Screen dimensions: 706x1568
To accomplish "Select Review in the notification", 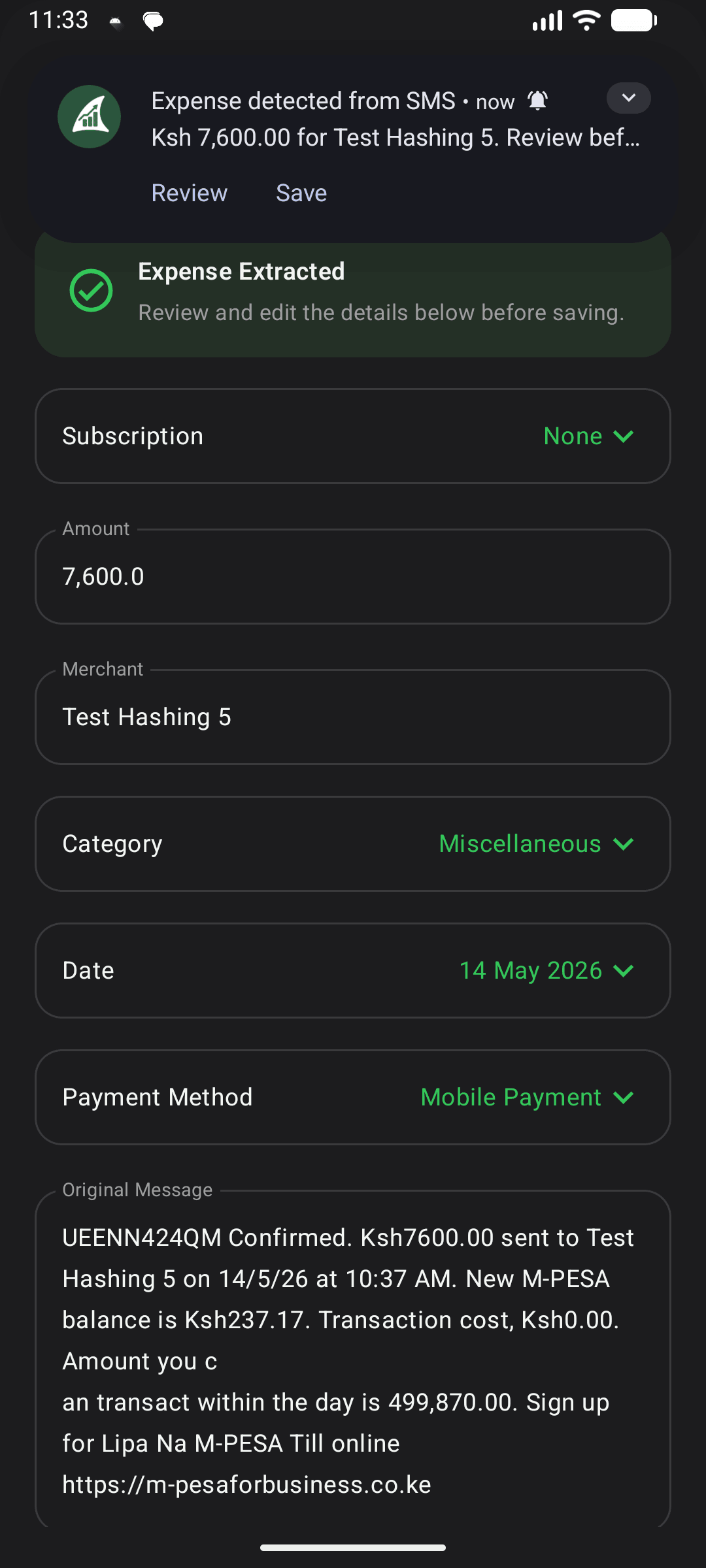I will 190,193.
